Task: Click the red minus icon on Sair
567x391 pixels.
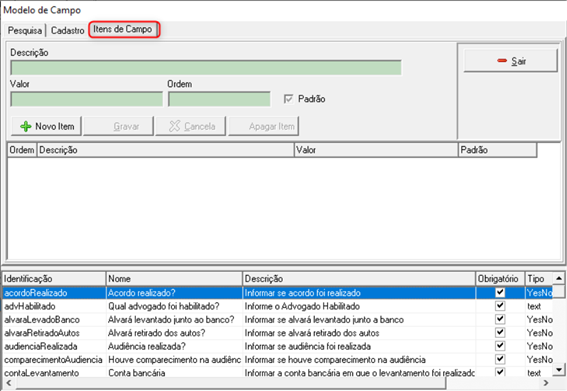Action: [x=502, y=60]
